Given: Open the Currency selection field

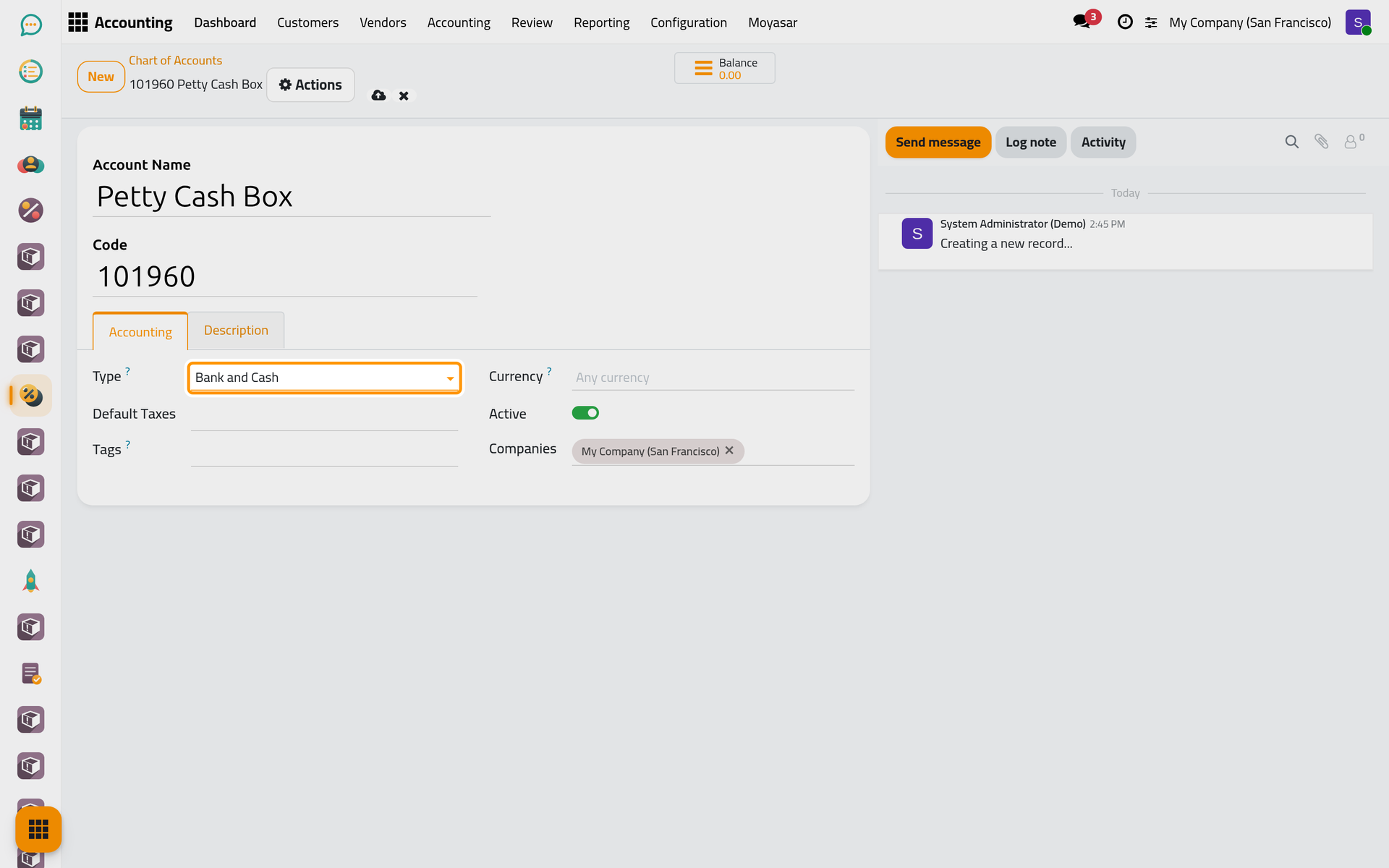Looking at the screenshot, I should [713, 378].
